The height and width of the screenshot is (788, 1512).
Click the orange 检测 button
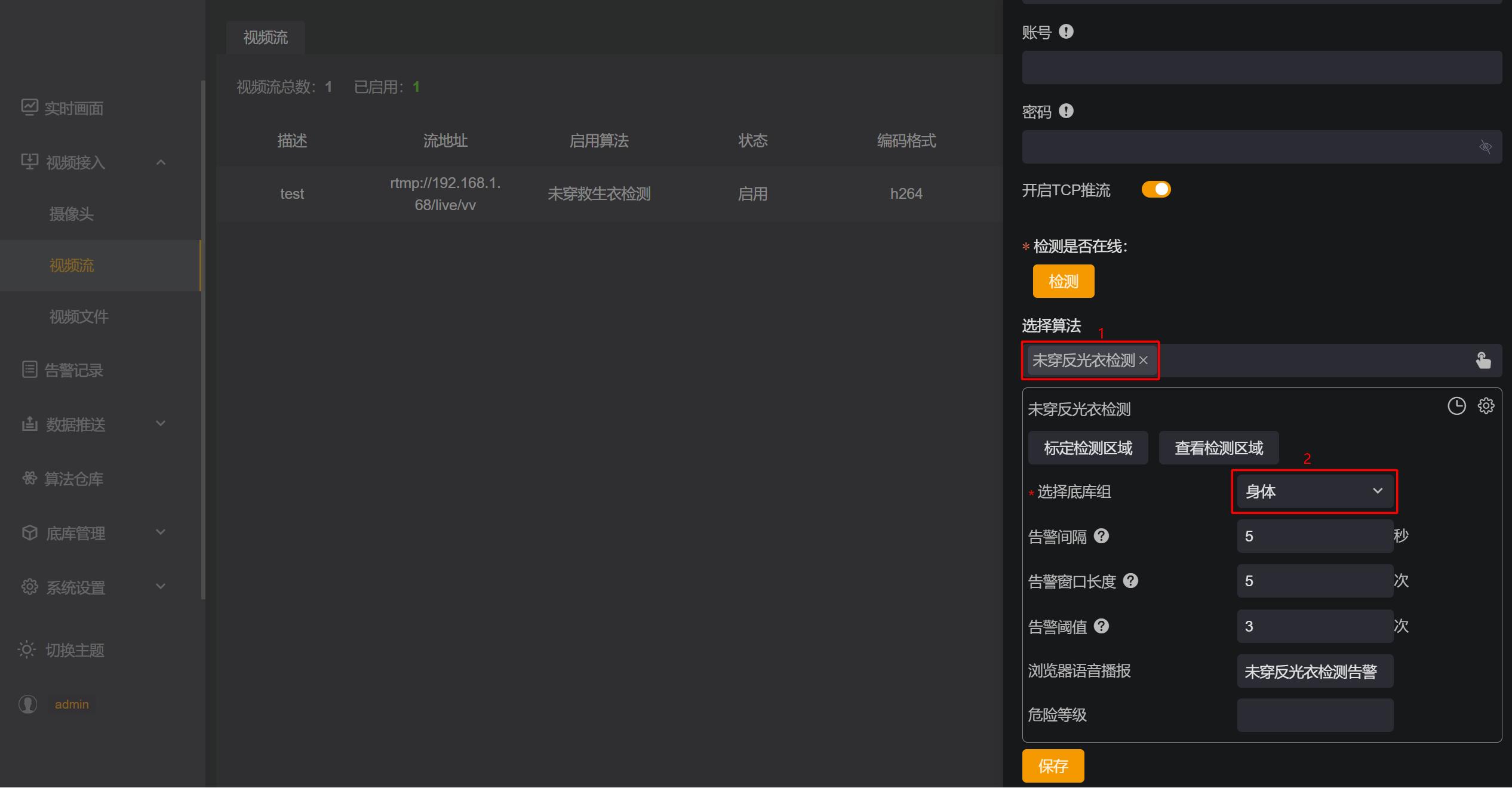[1063, 281]
